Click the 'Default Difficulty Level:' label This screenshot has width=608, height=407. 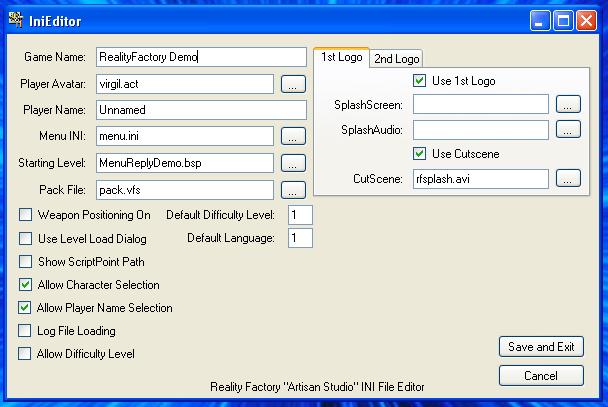pos(220,215)
